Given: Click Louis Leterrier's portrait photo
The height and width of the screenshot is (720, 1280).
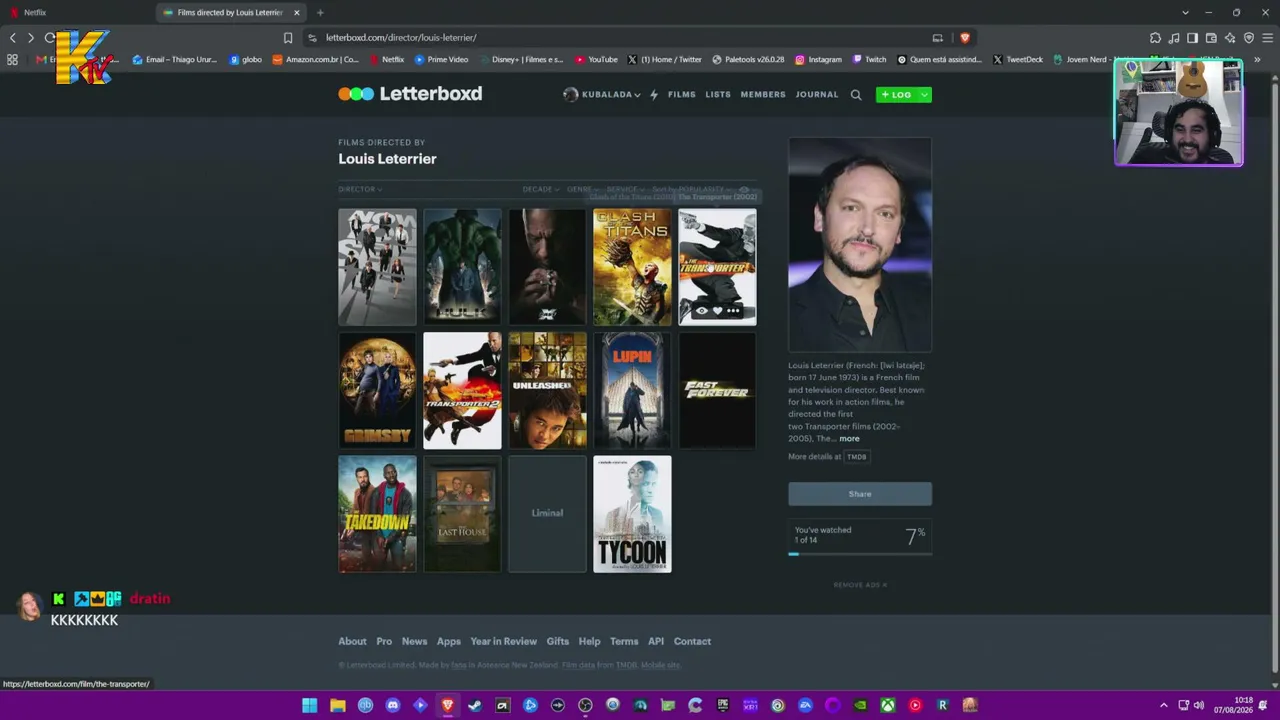Looking at the screenshot, I should pos(860,245).
